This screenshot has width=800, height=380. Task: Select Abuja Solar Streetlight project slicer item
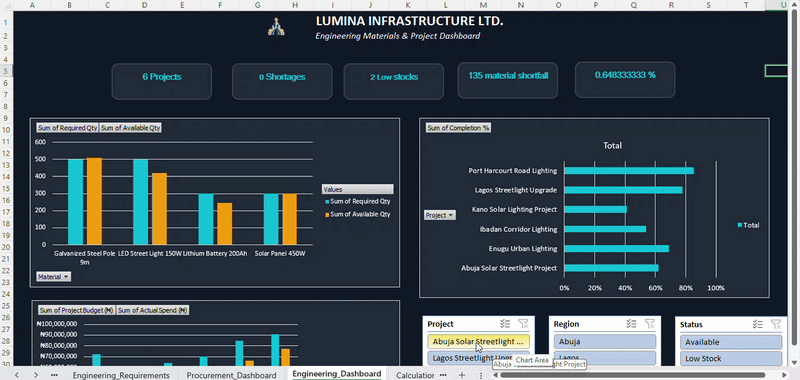[x=478, y=342]
